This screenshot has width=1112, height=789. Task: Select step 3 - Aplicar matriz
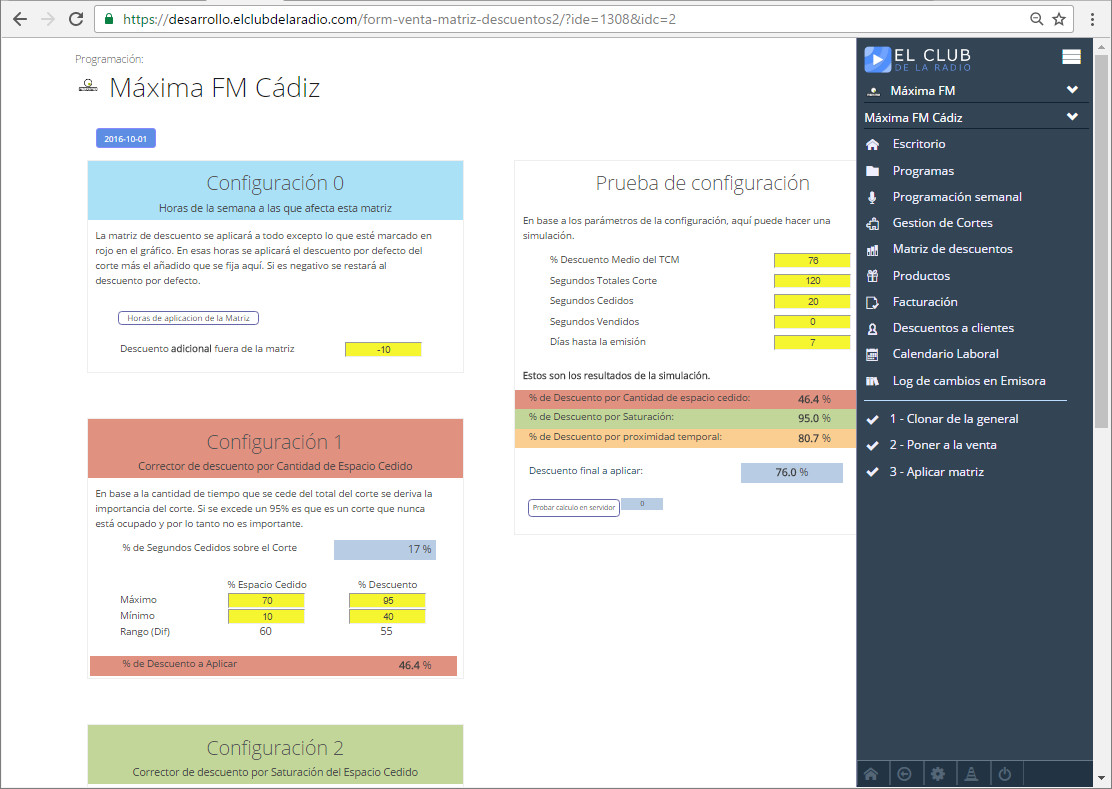936,472
